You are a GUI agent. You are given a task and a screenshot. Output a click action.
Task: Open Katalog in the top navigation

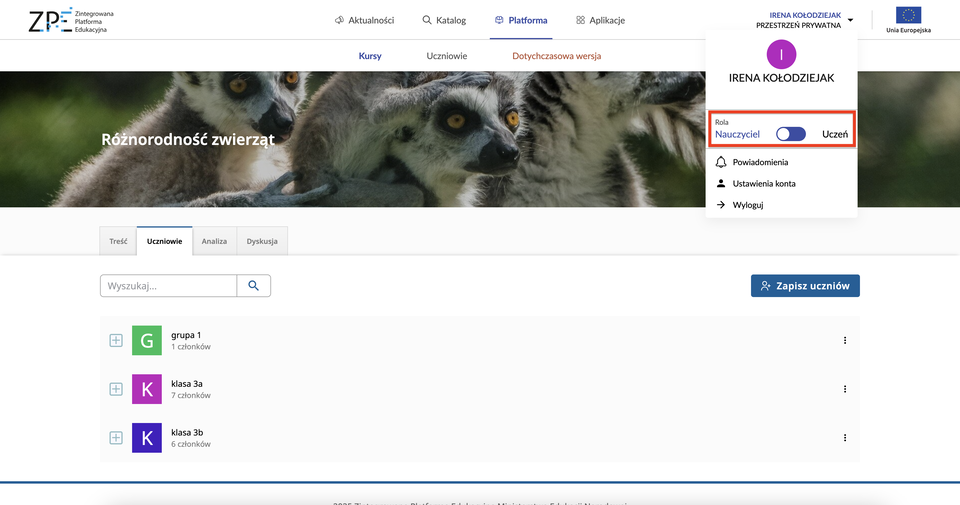tap(444, 20)
